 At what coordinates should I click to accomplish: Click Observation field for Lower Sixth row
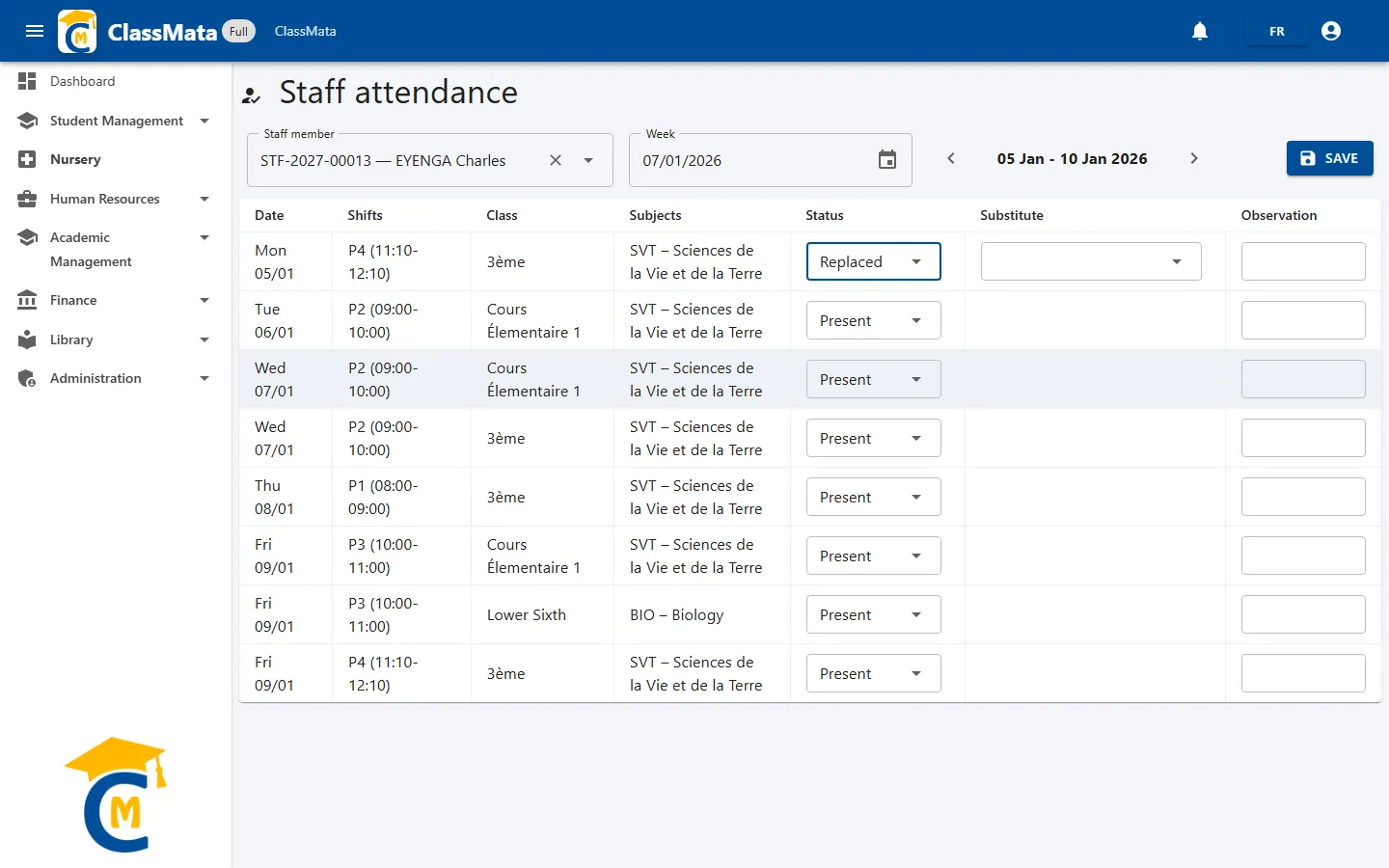pyautogui.click(x=1303, y=614)
